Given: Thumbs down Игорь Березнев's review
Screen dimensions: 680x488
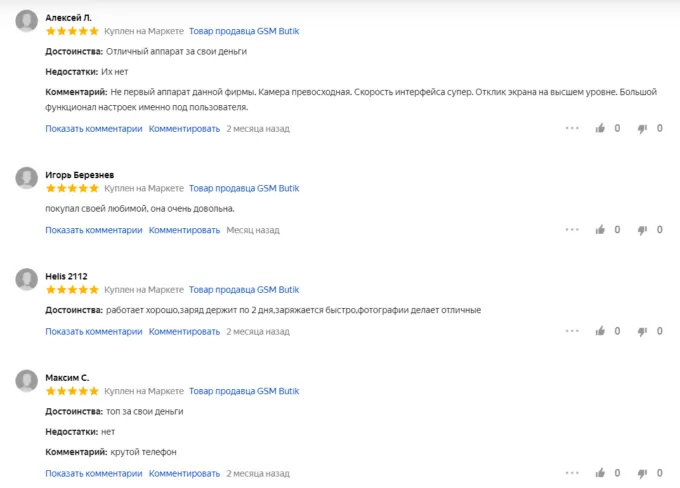Looking at the screenshot, I should (x=642, y=230).
